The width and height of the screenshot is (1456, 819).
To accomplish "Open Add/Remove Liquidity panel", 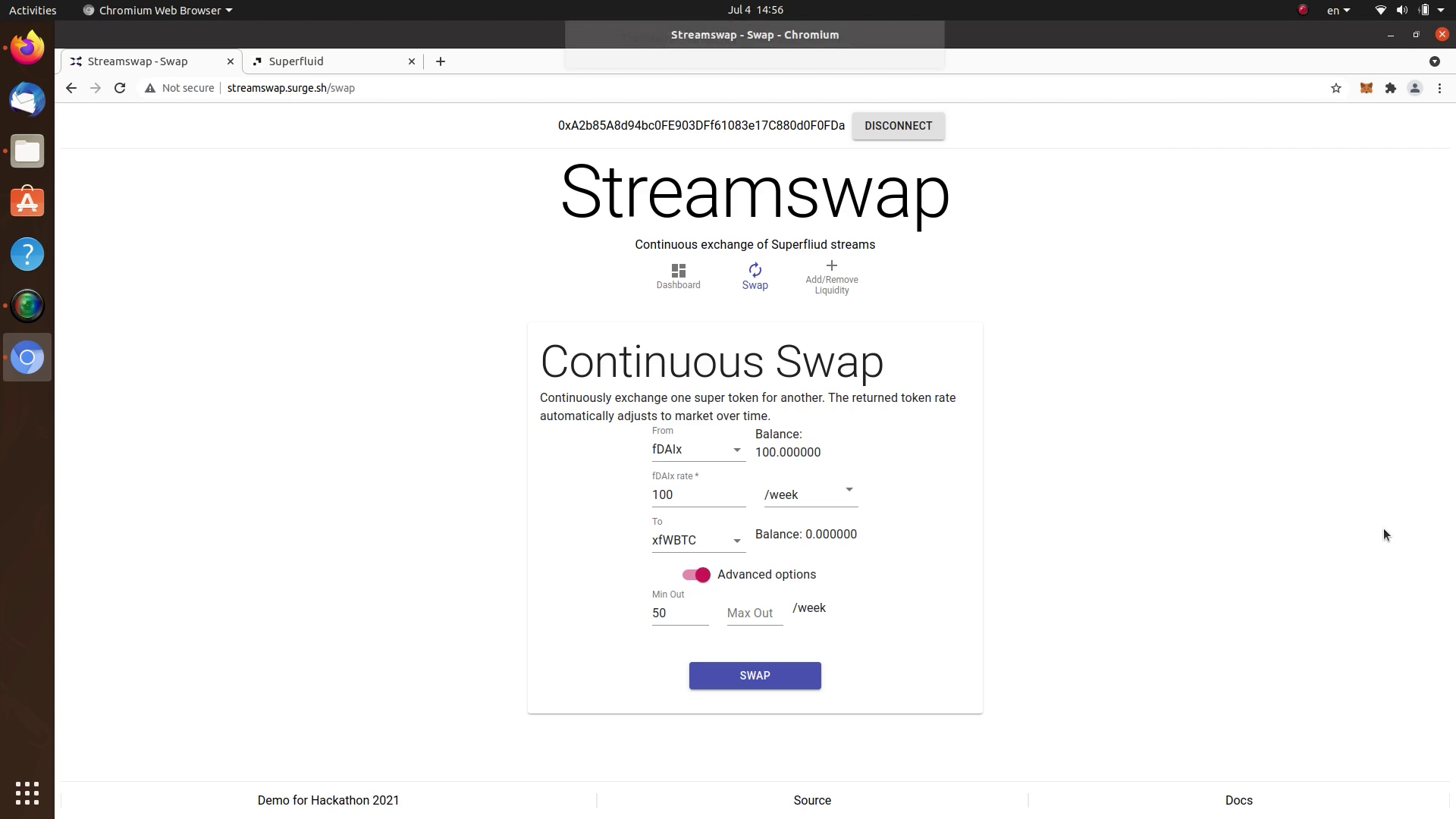I will pos(831,277).
